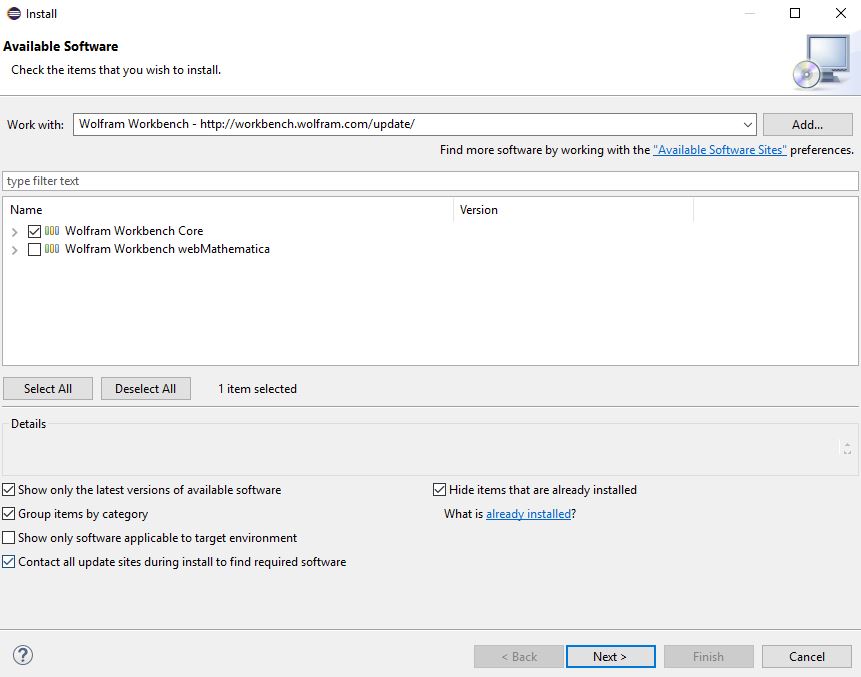
Task: Click the Wolfram Workbench Core category icon
Action: (x=52, y=231)
